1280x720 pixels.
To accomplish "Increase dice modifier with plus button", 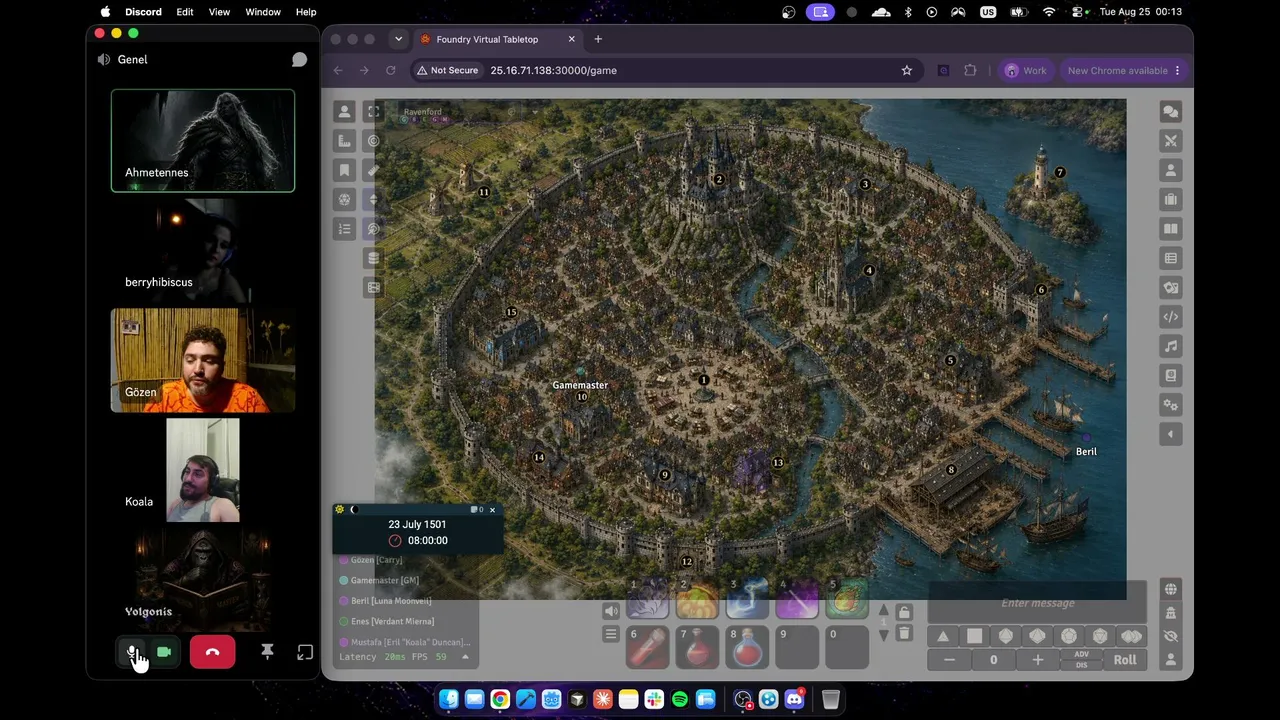I will click(x=1038, y=659).
